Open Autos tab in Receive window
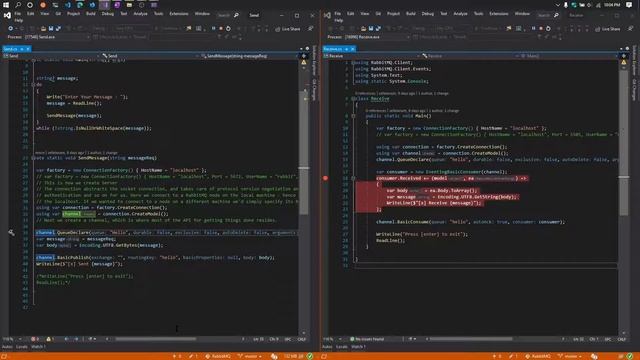This screenshot has width=640, height=360. (327, 347)
